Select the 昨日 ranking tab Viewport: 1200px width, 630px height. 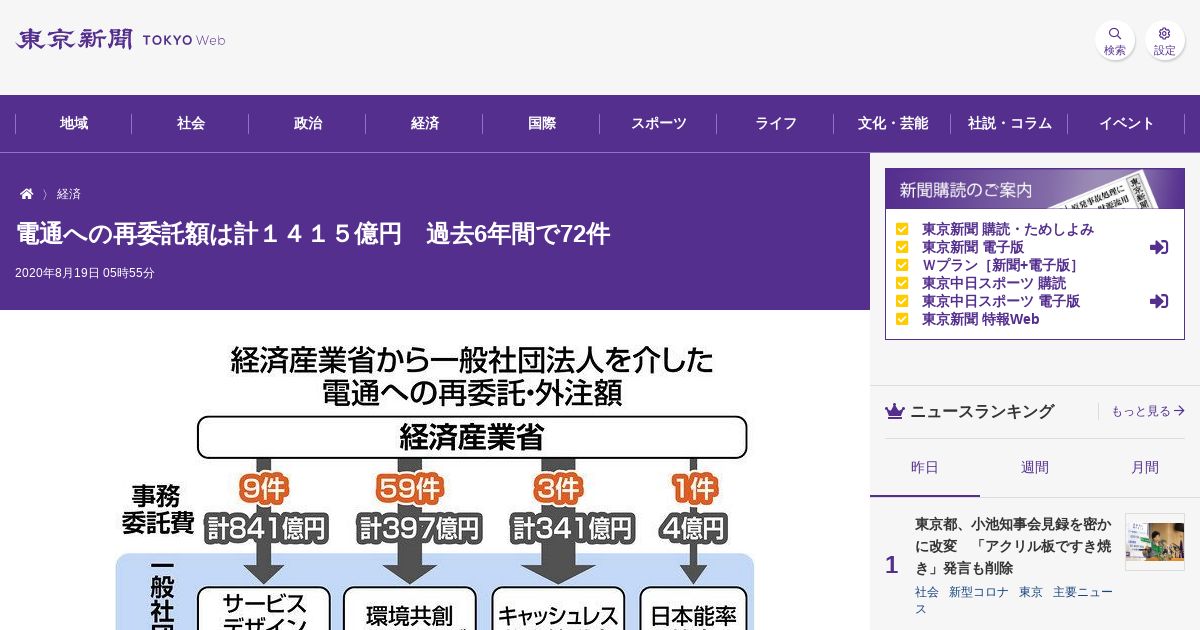tap(925, 467)
